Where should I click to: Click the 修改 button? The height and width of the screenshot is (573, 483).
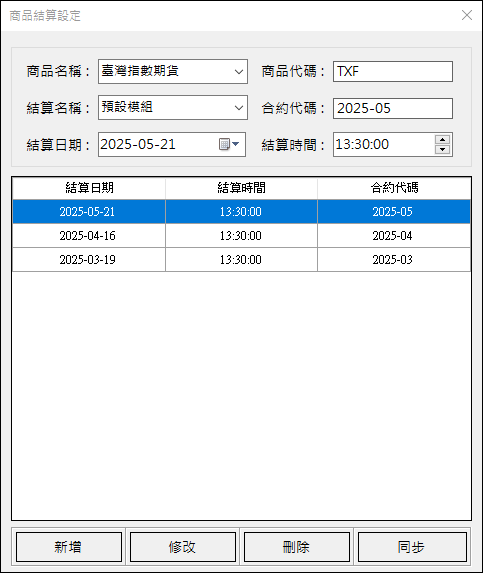[183, 547]
